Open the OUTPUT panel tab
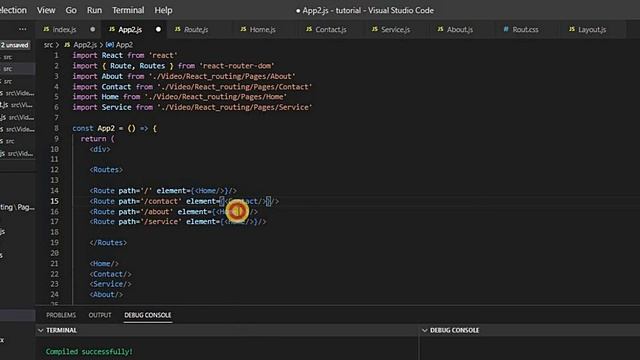 [100, 315]
